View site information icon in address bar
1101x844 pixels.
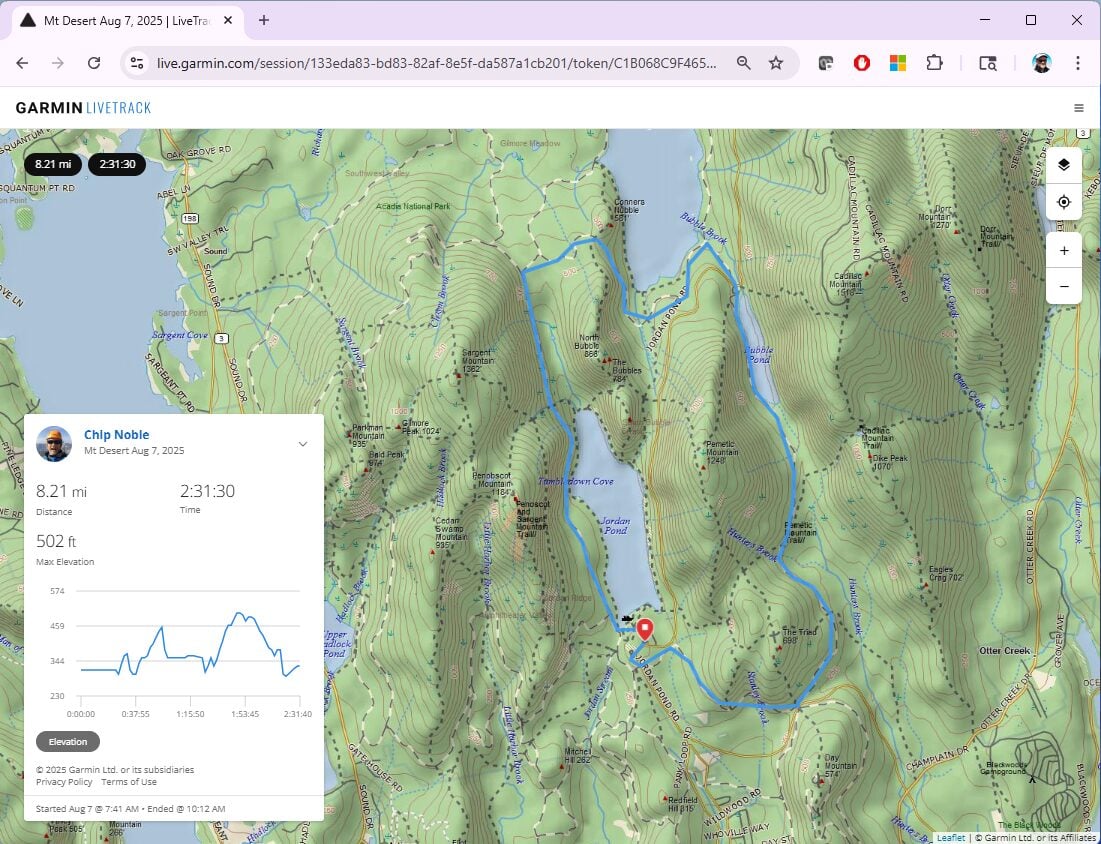pyautogui.click(x=136, y=63)
